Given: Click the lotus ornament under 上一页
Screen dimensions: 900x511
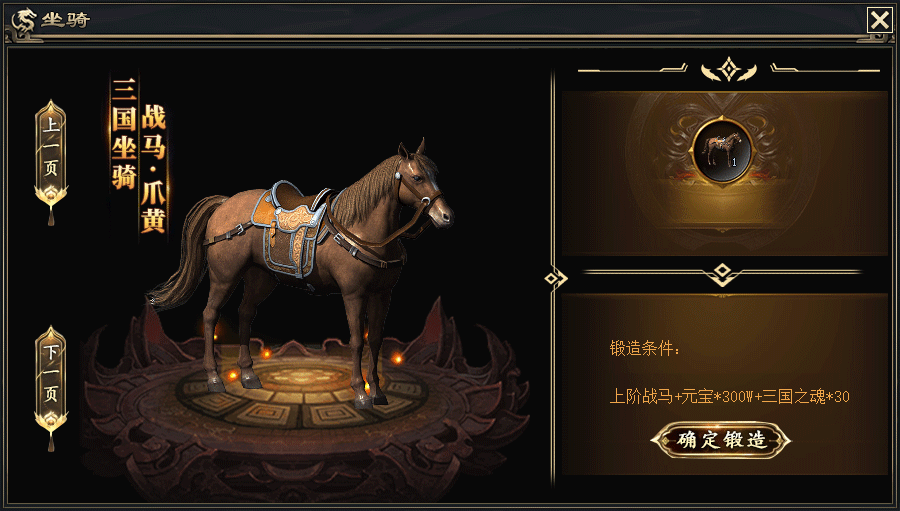Looking at the screenshot, I should coord(51,196).
